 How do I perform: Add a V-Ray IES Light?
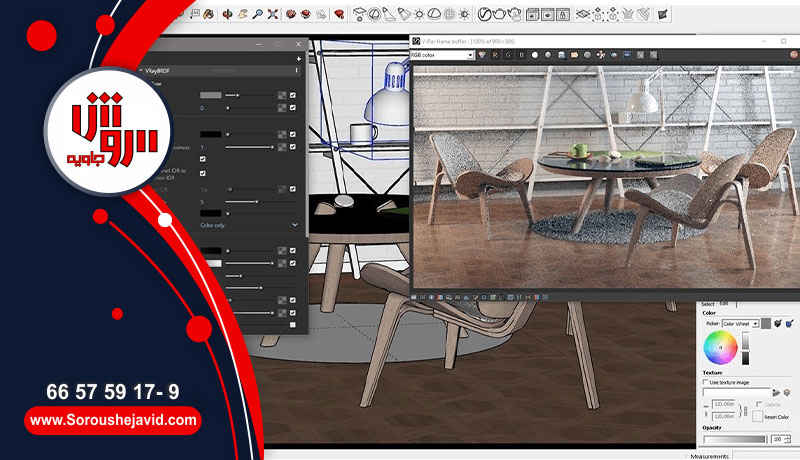point(404,14)
